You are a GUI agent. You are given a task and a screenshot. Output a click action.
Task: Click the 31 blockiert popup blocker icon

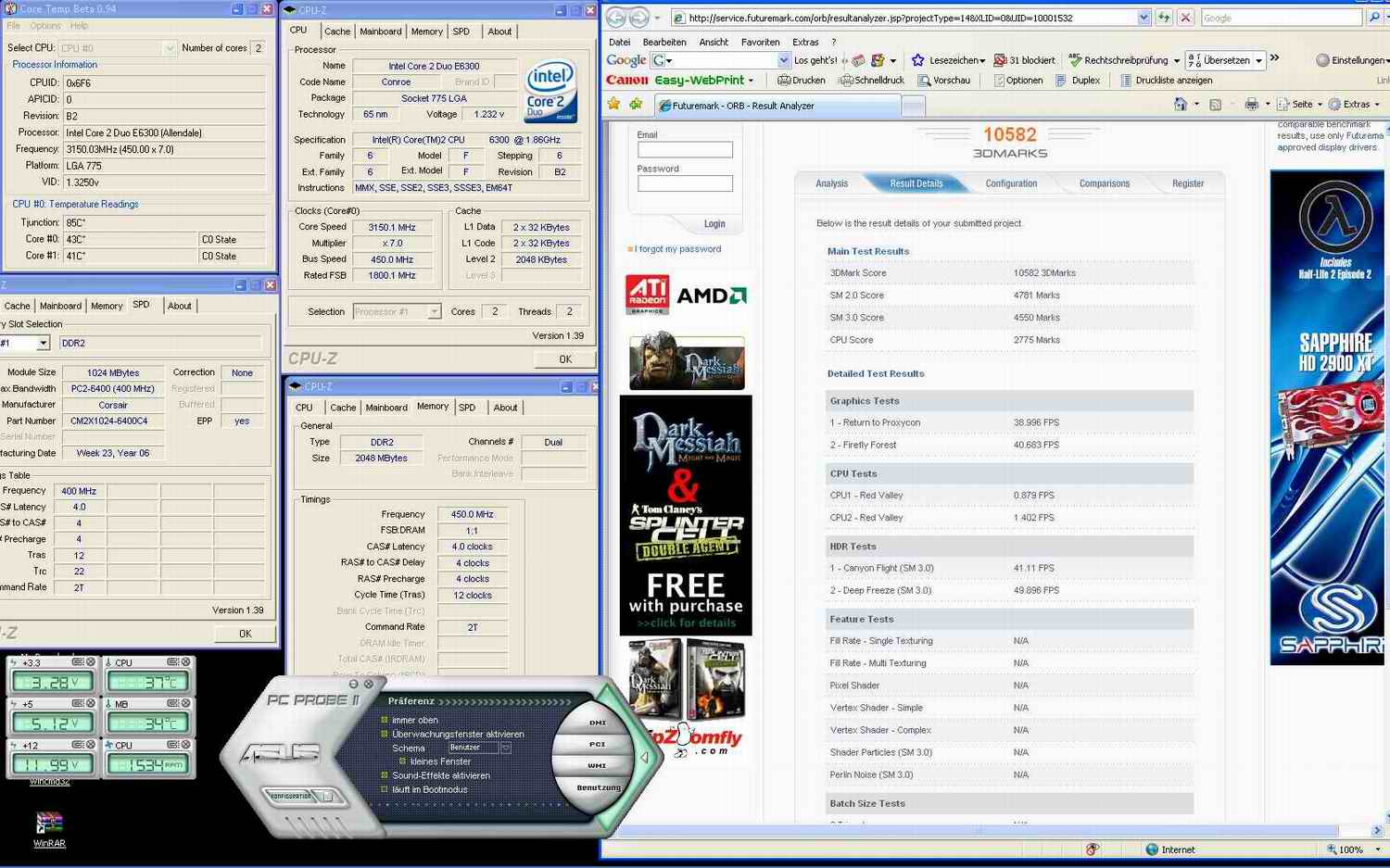[1000, 60]
